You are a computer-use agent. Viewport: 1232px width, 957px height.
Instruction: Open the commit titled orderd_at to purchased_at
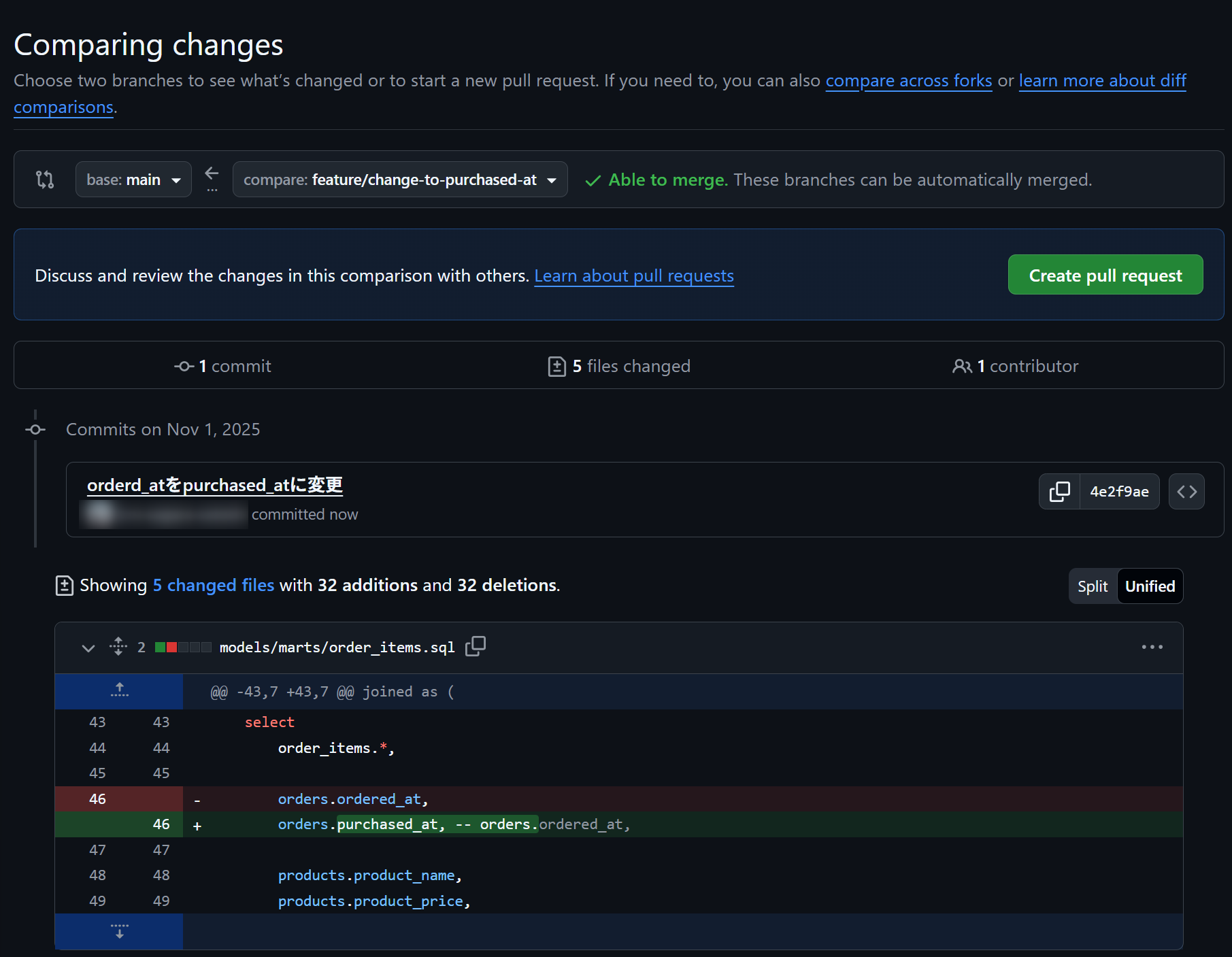tap(215, 485)
